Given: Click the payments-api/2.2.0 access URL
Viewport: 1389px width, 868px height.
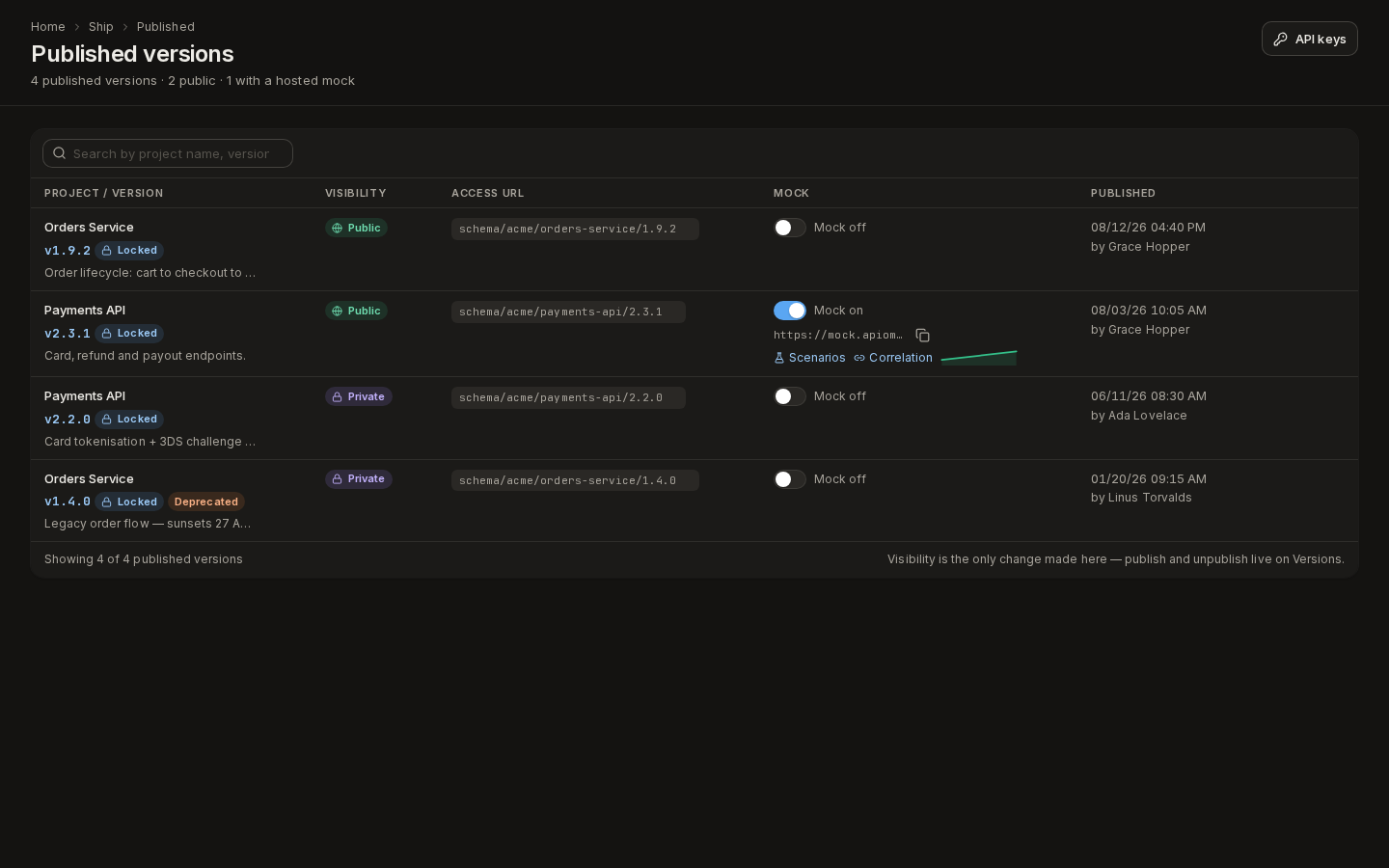Looking at the screenshot, I should click(x=568, y=398).
